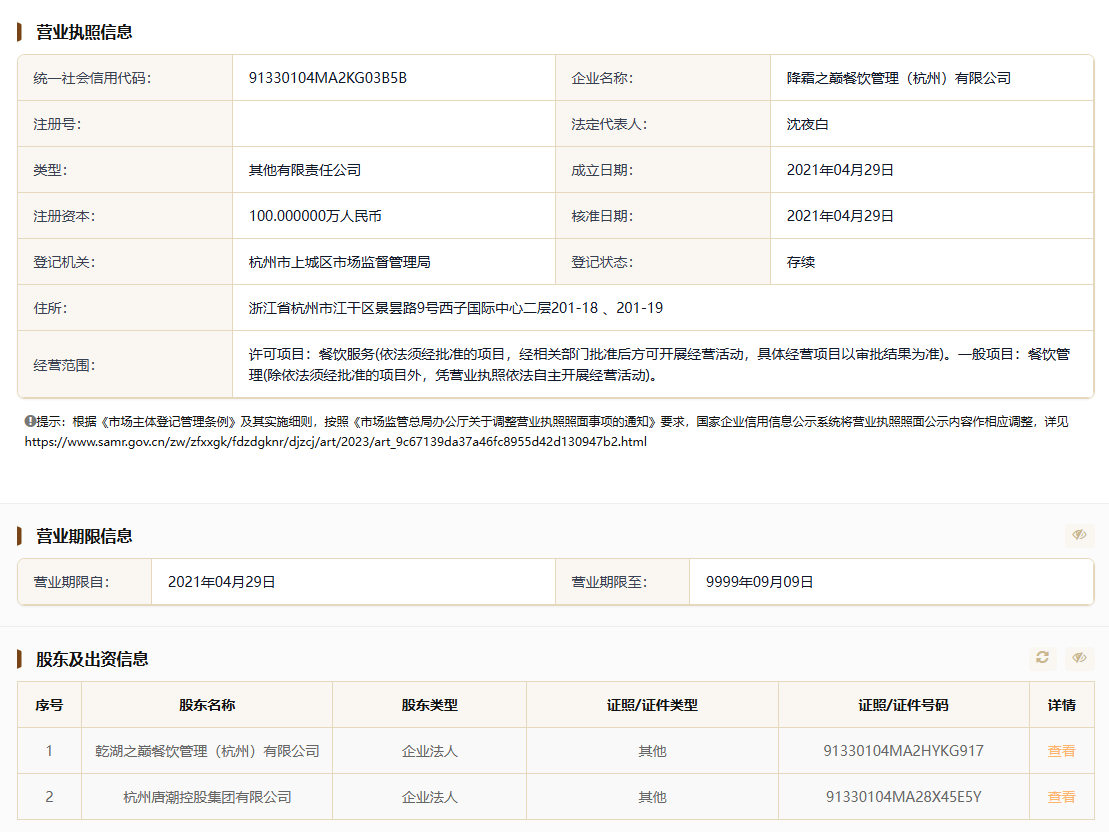Screen dimensions: 1109x832
Task: Click the 登记状态 label
Action: [x=602, y=262]
